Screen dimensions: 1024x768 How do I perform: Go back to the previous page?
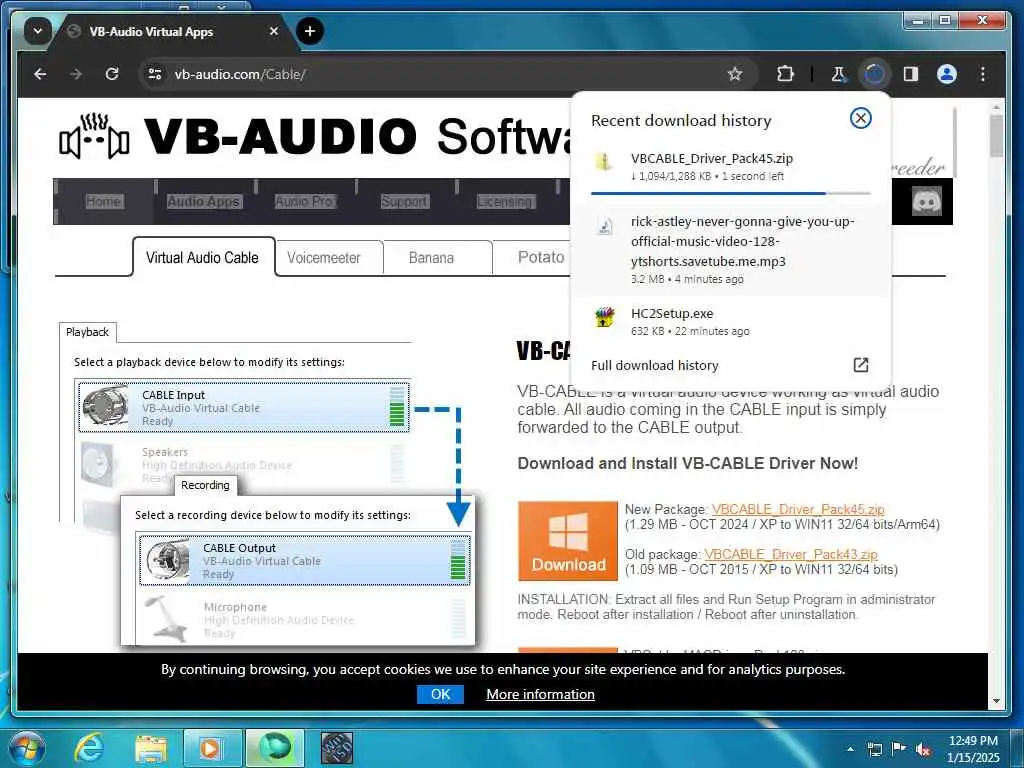coord(40,74)
